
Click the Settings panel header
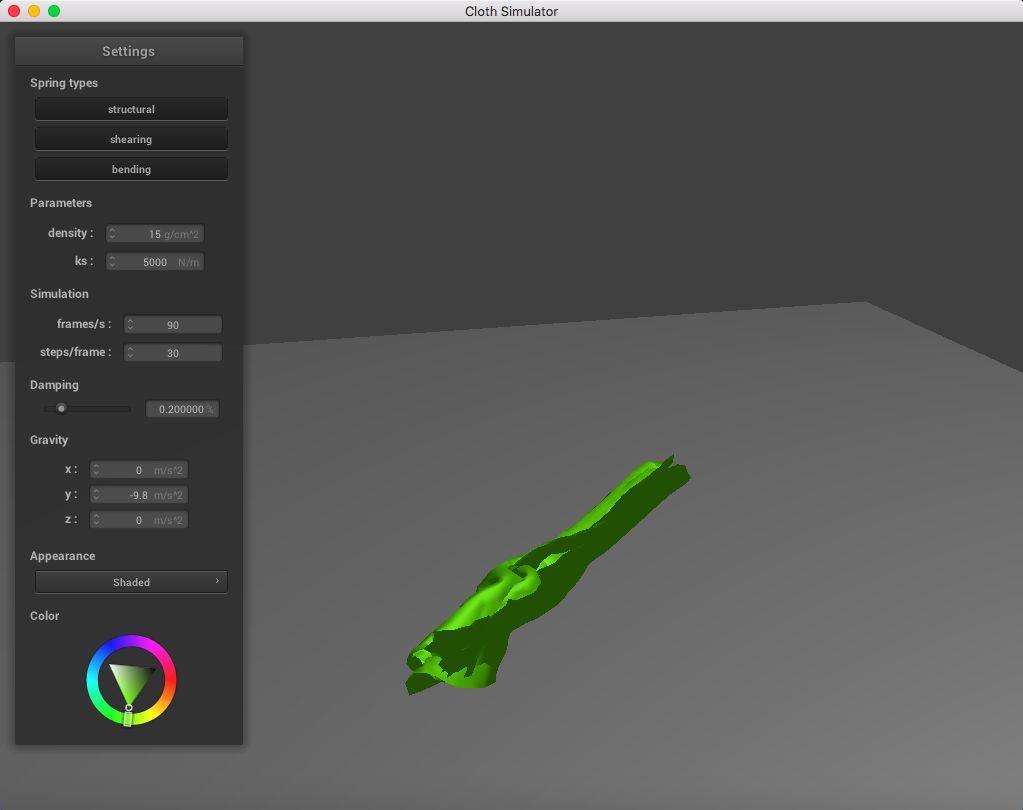coord(129,51)
